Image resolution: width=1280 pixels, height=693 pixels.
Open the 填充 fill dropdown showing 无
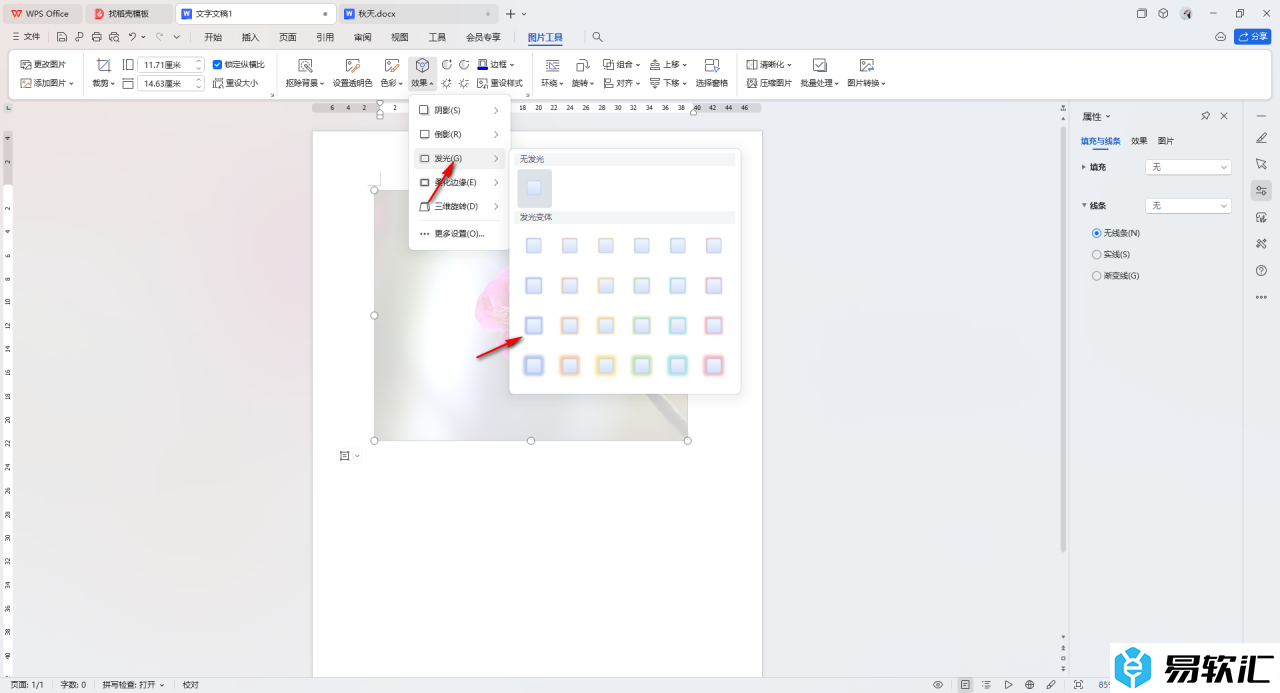point(1188,167)
